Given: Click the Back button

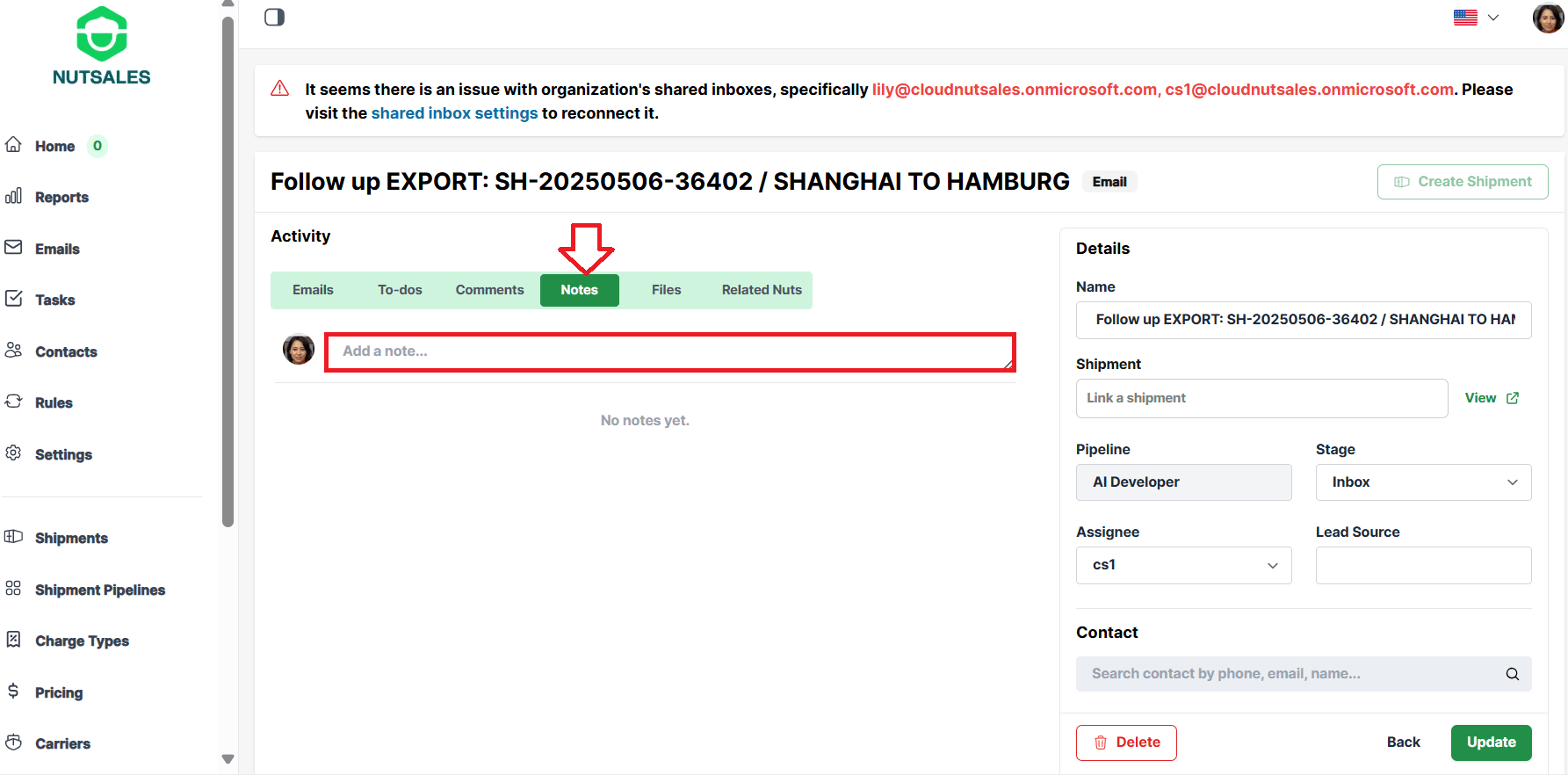Looking at the screenshot, I should point(1403,742).
